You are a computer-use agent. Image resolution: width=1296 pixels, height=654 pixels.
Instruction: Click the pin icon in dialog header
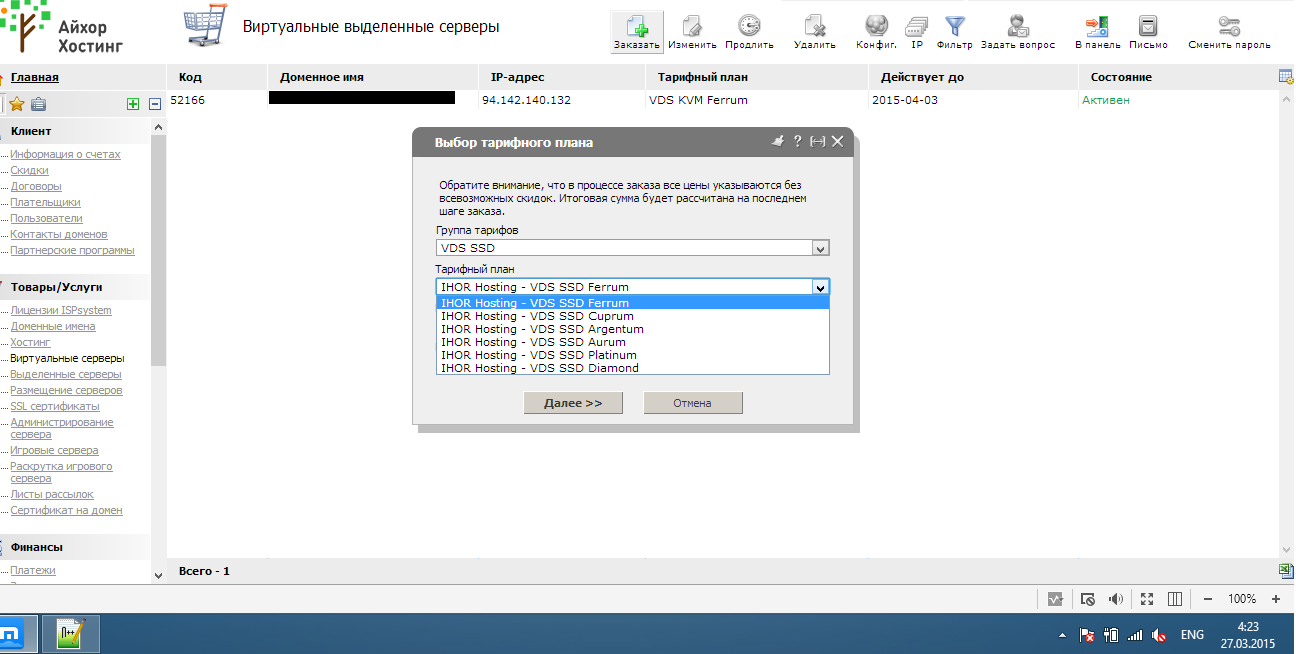[779, 142]
